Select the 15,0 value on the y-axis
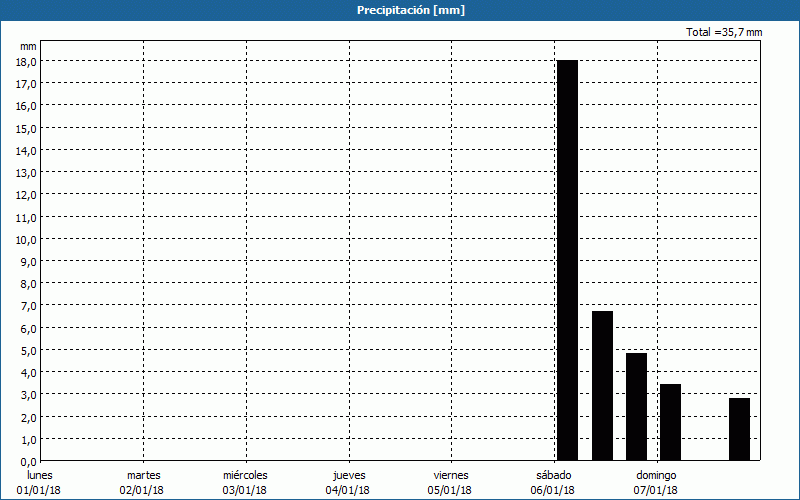800x500 pixels. click(x=26, y=128)
